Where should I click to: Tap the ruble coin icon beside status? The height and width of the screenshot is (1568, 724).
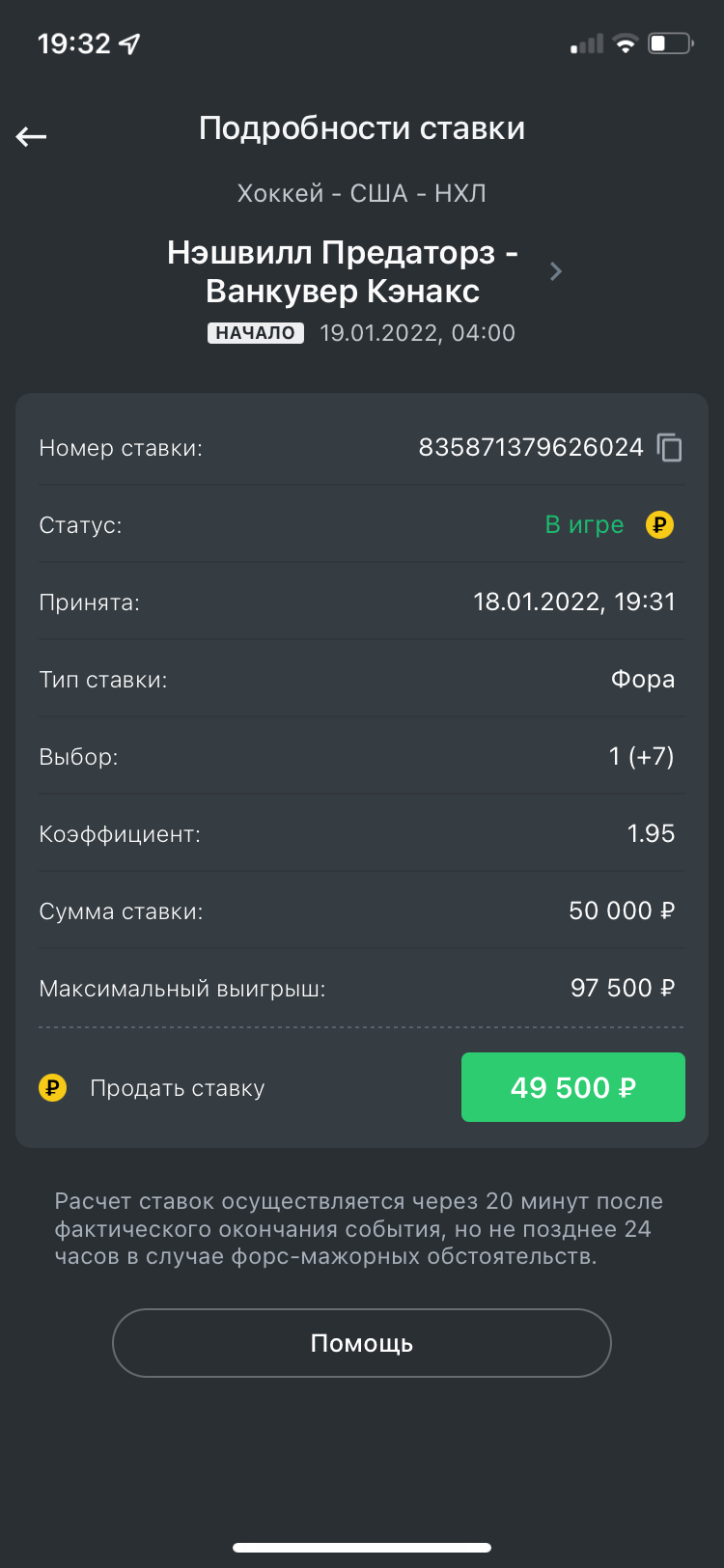tap(659, 525)
